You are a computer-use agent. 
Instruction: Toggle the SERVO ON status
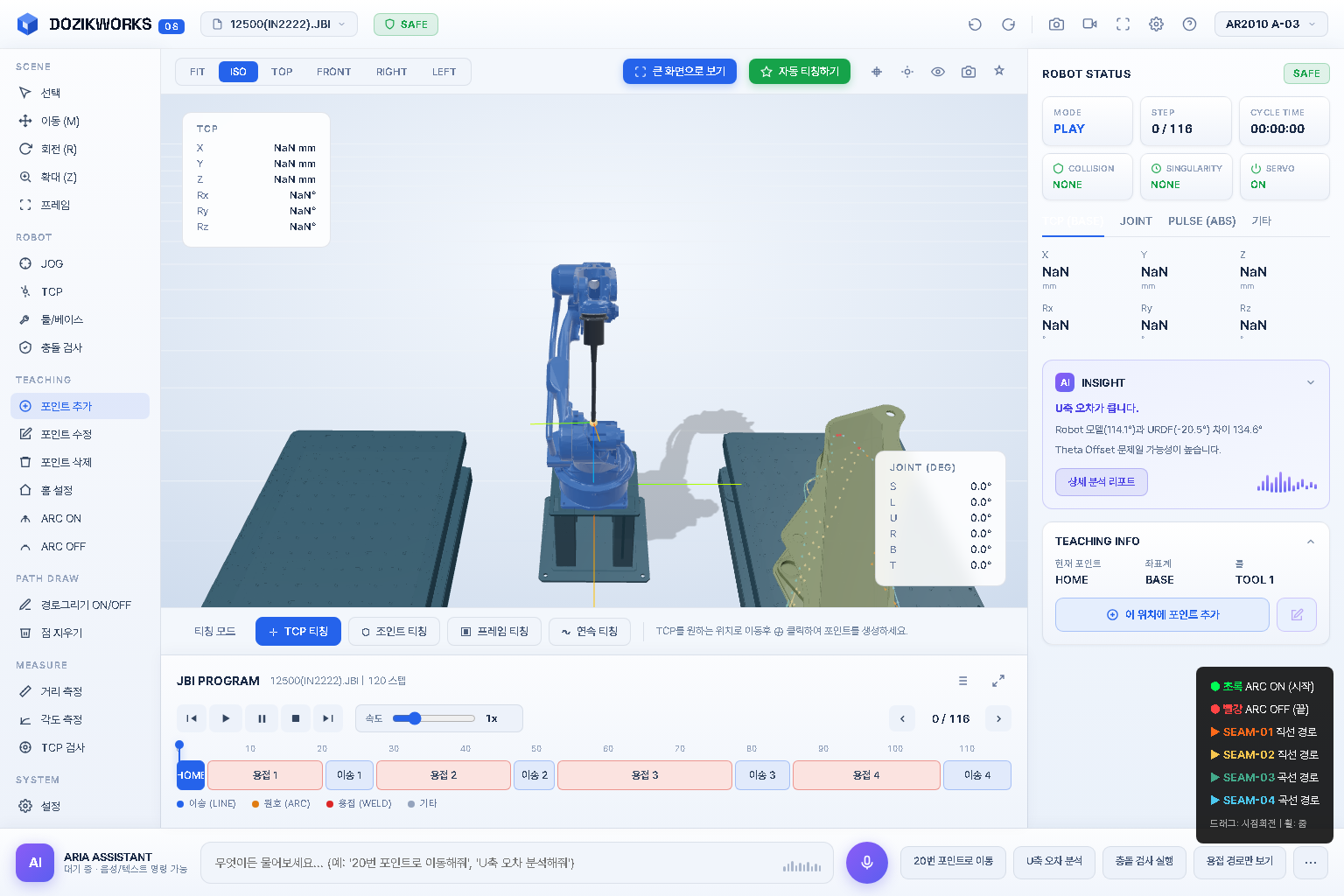click(1284, 177)
